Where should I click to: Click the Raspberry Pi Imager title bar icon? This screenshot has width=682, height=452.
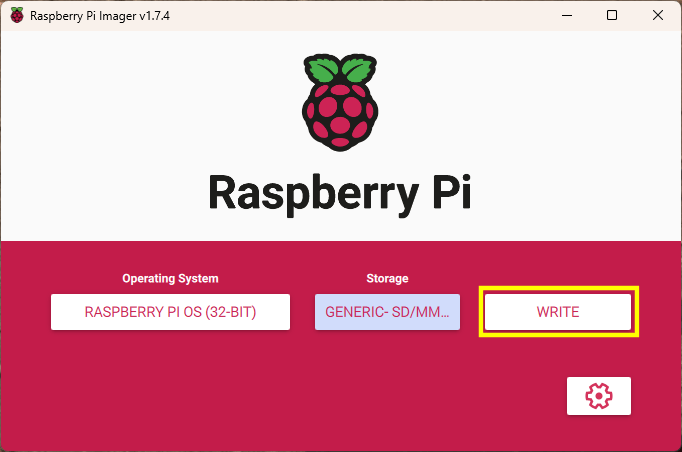[17, 16]
